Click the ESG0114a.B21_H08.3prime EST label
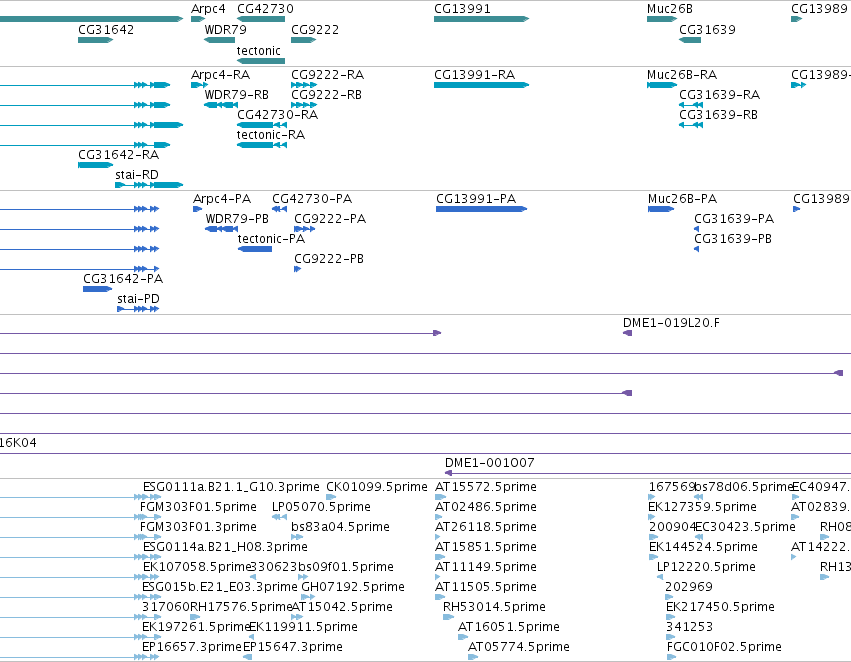 pyautogui.click(x=225, y=548)
